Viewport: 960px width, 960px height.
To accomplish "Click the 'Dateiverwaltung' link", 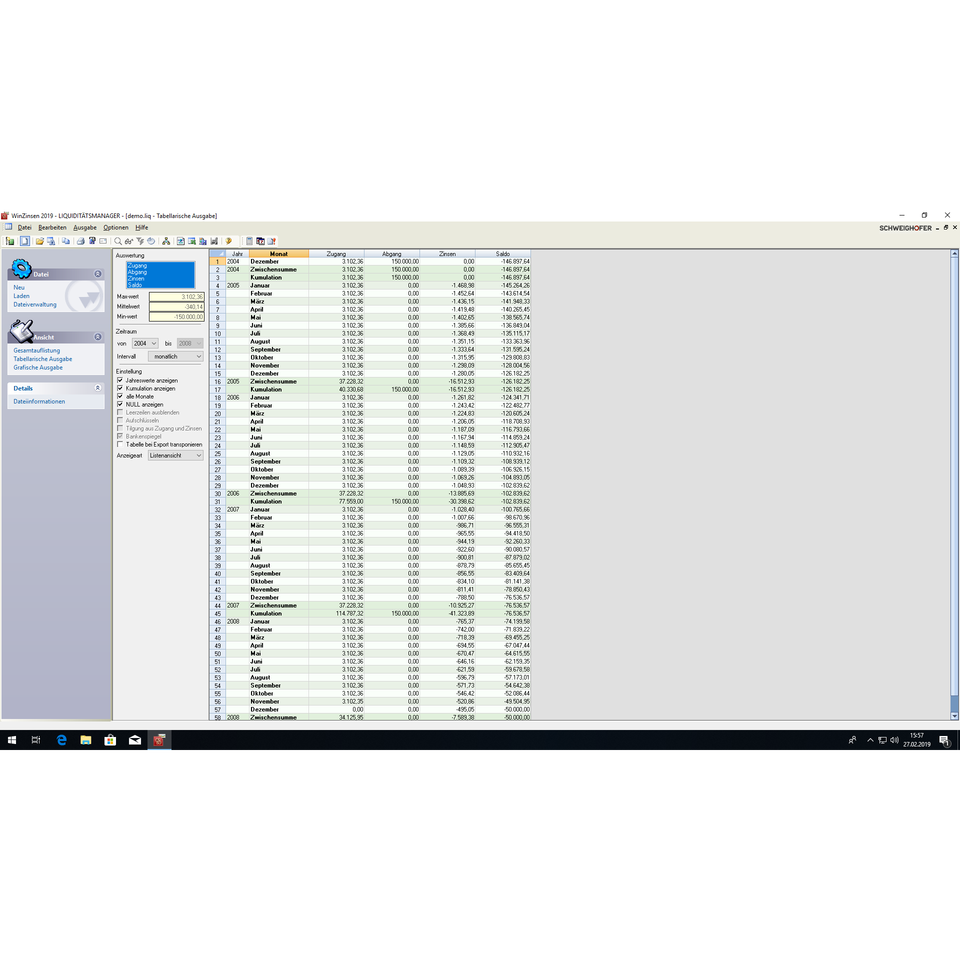I will [35, 304].
